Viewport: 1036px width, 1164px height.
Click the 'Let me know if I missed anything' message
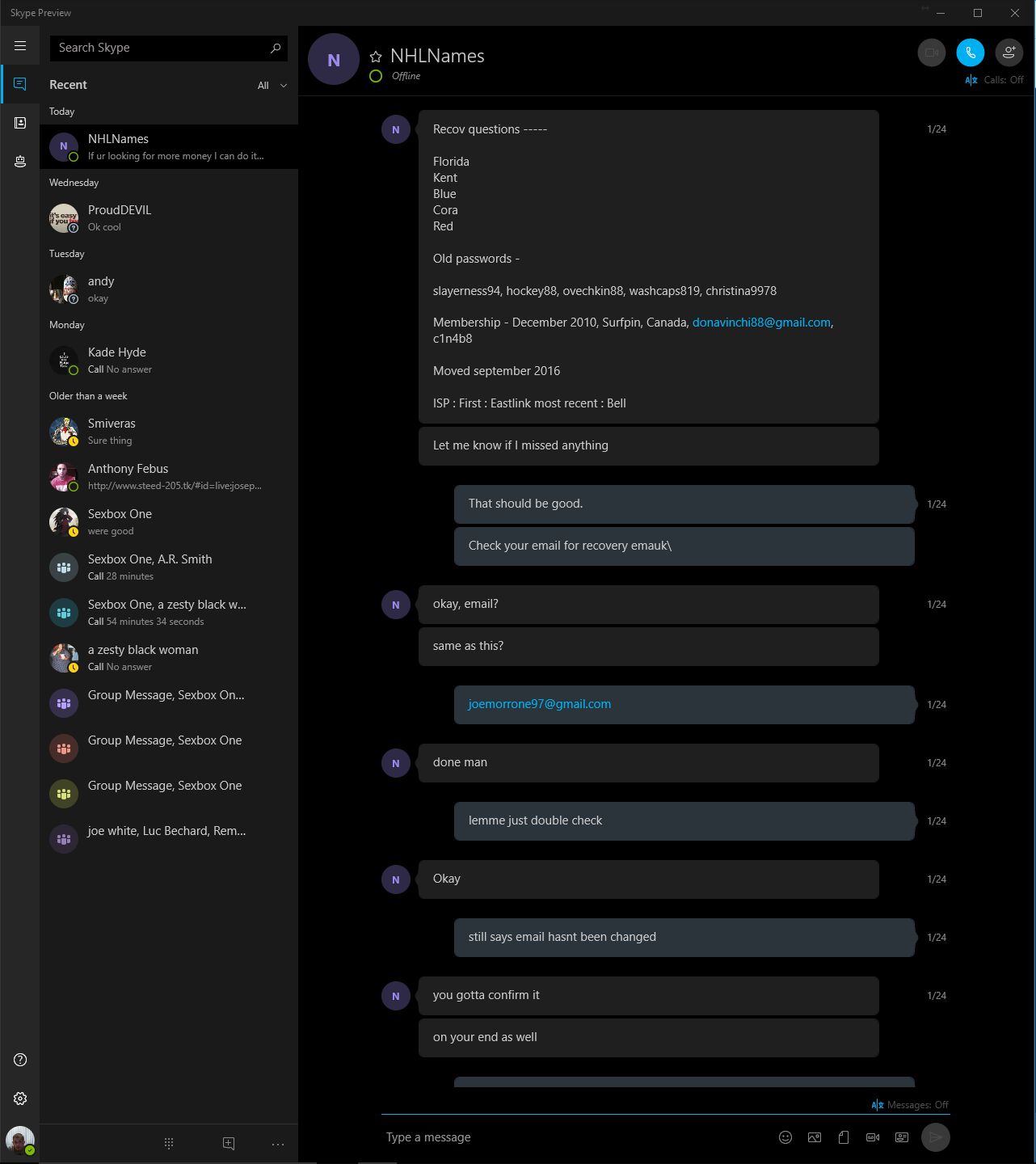(649, 445)
